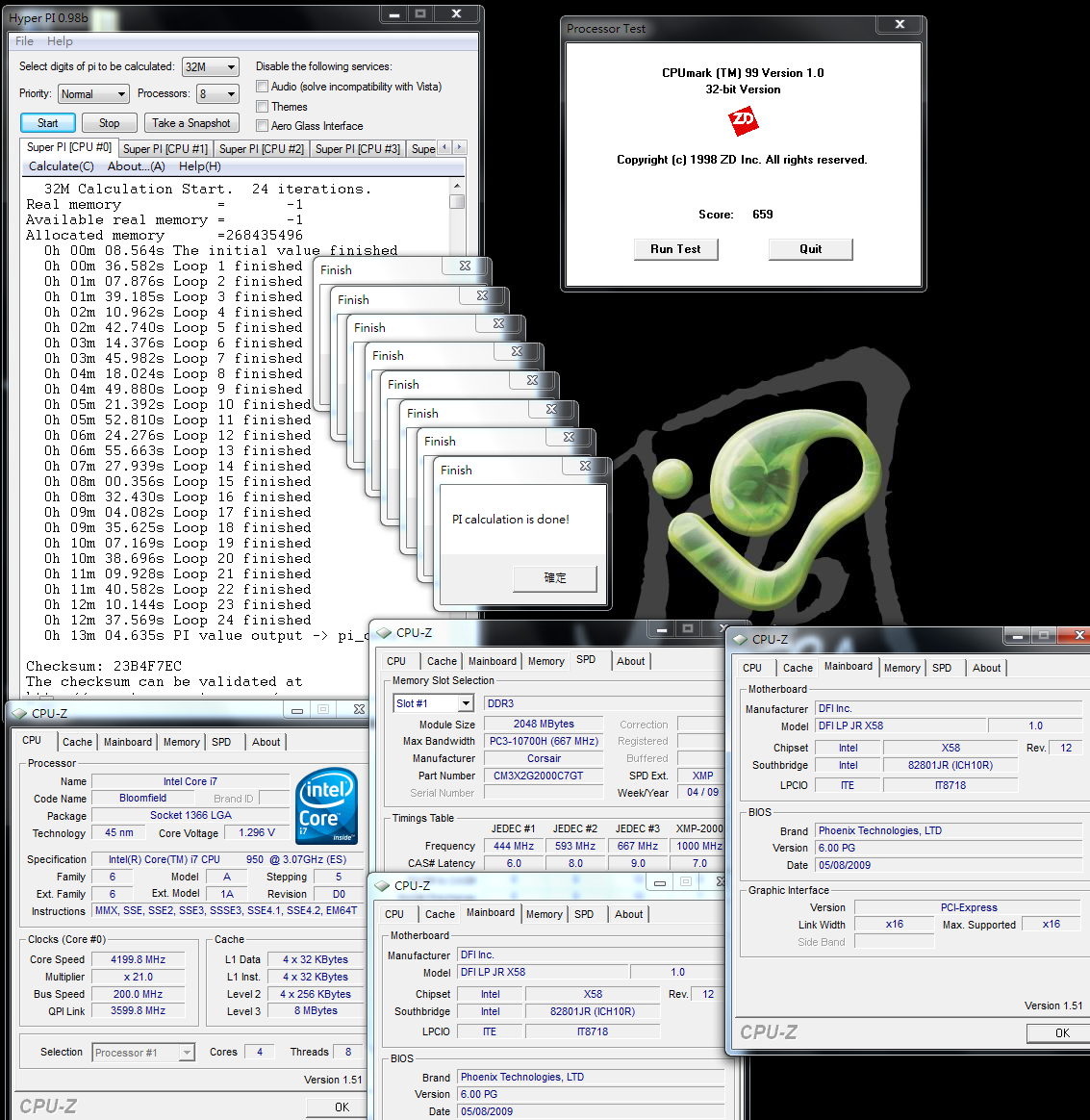Screen dimensions: 1090x1120
Task: Click Start button in Hyper PI
Action: click(x=48, y=123)
